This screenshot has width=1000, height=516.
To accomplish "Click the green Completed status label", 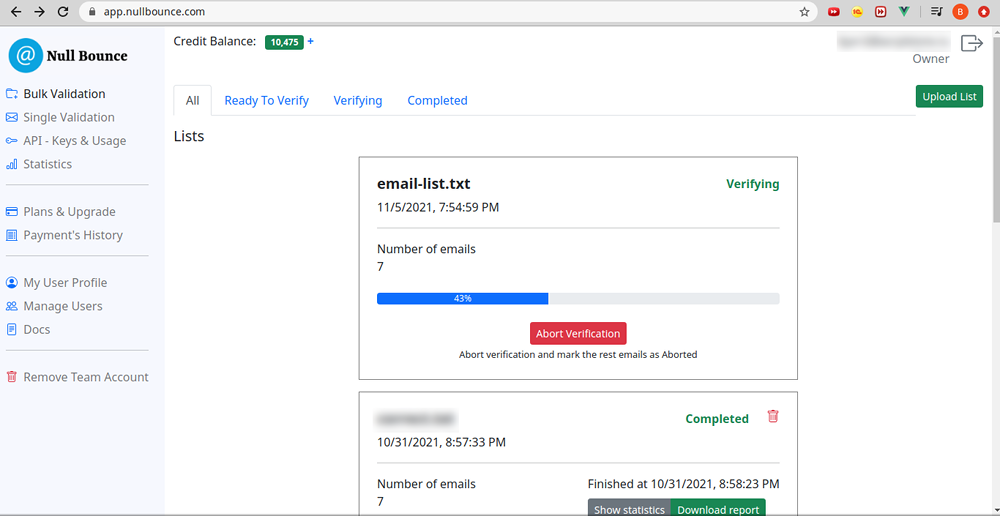I will point(717,419).
